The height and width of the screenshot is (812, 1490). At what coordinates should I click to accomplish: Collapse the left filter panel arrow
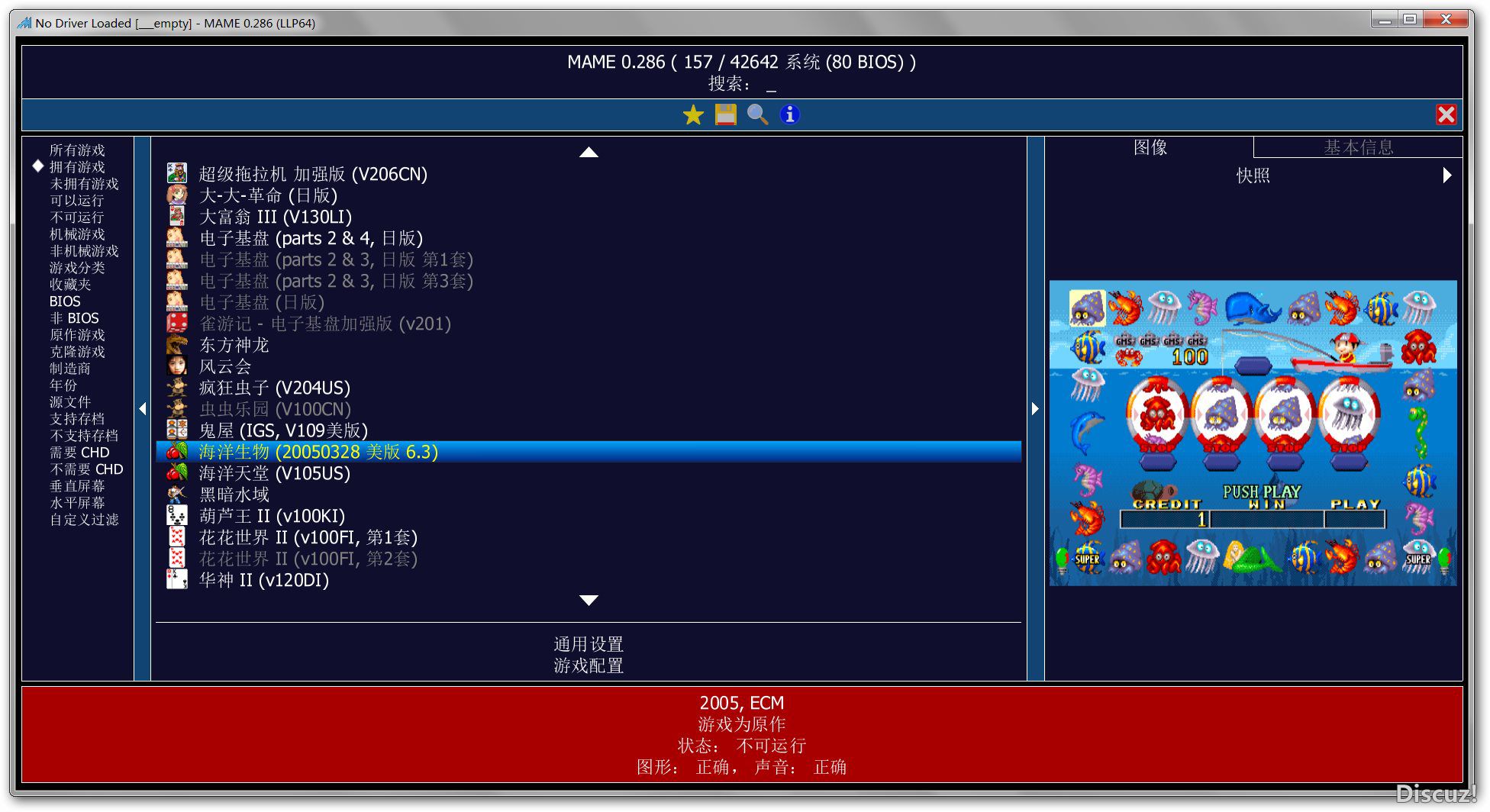click(143, 409)
